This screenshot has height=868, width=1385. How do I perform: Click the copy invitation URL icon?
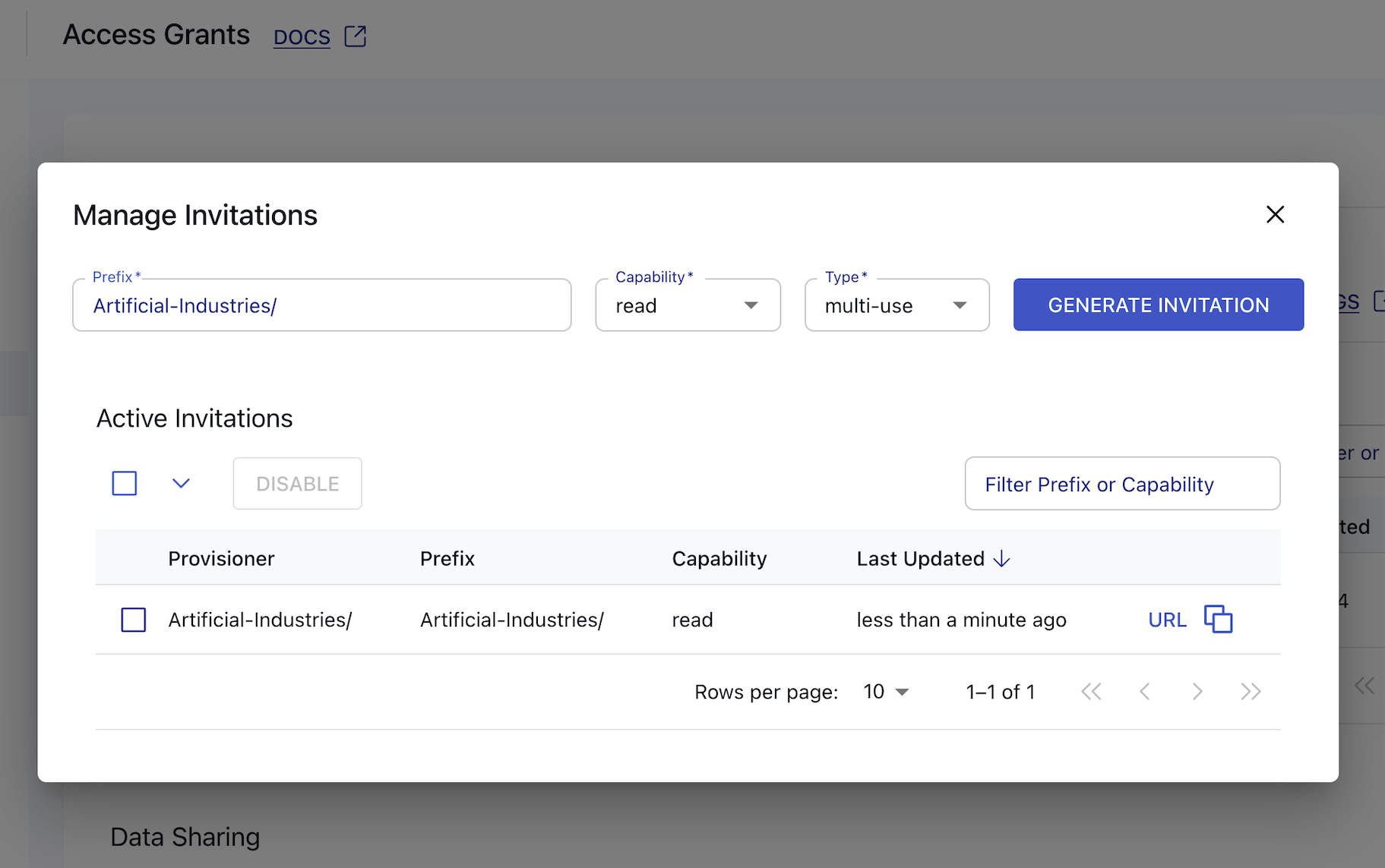point(1218,619)
